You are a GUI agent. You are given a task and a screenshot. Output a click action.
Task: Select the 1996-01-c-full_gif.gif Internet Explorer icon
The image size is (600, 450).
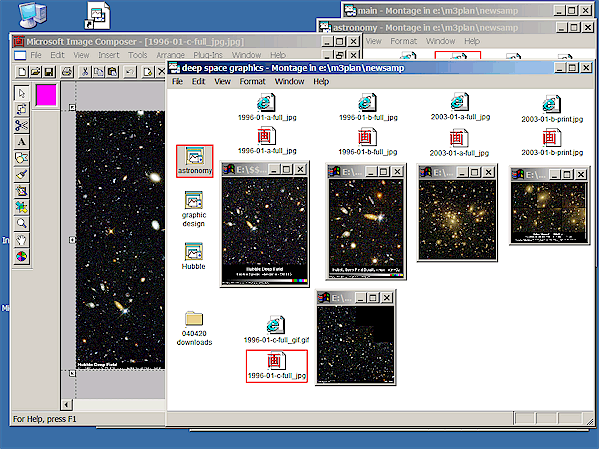(276, 325)
